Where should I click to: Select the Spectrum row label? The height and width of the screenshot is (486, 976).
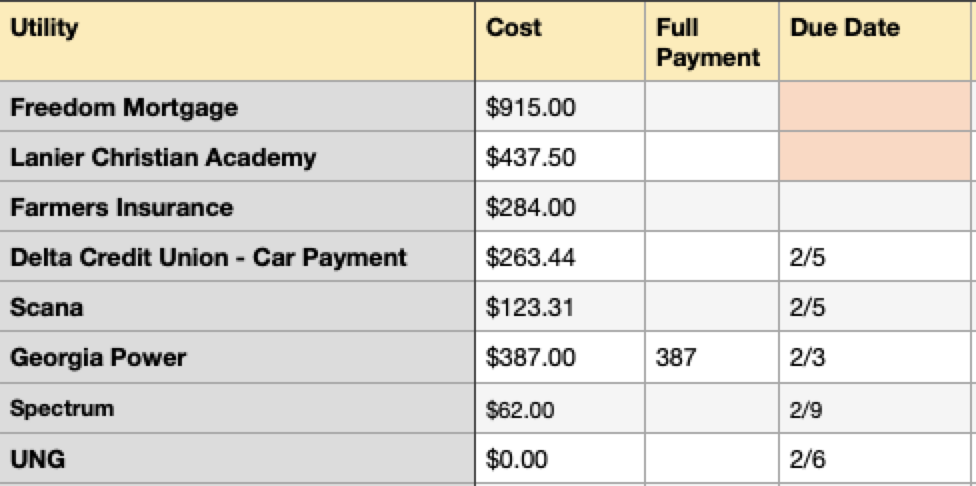point(237,408)
